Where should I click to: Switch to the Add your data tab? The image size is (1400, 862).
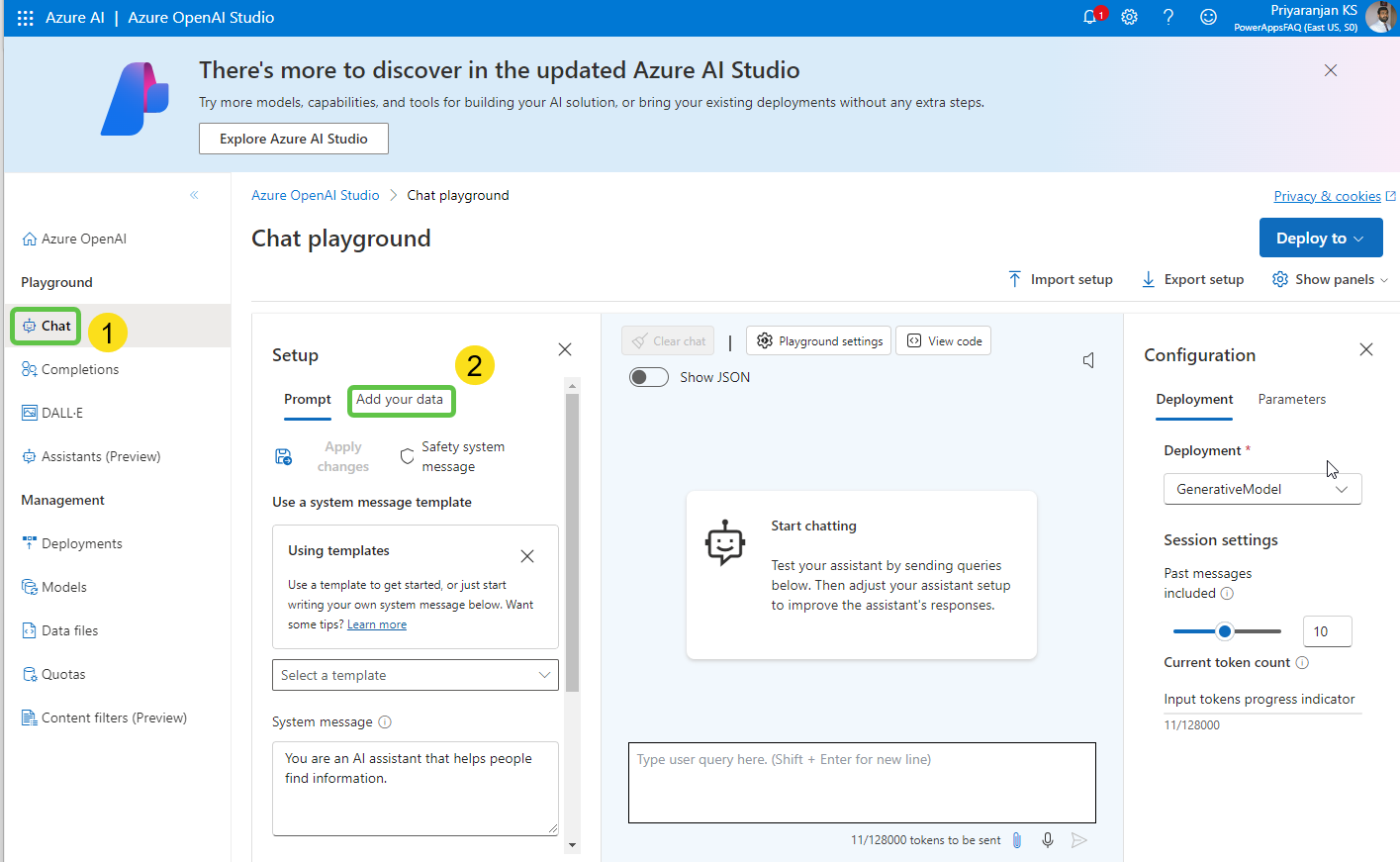pyautogui.click(x=400, y=400)
